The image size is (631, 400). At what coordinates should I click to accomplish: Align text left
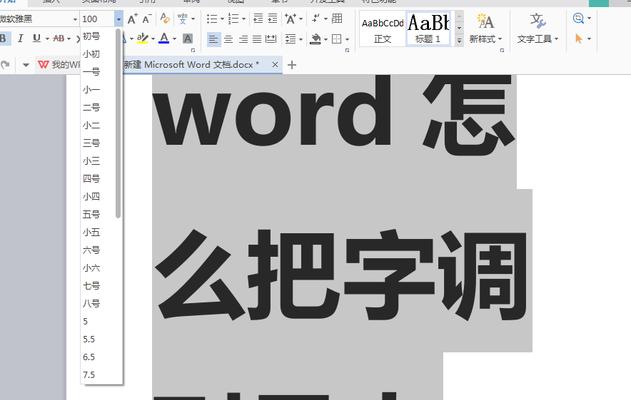[x=214, y=39]
